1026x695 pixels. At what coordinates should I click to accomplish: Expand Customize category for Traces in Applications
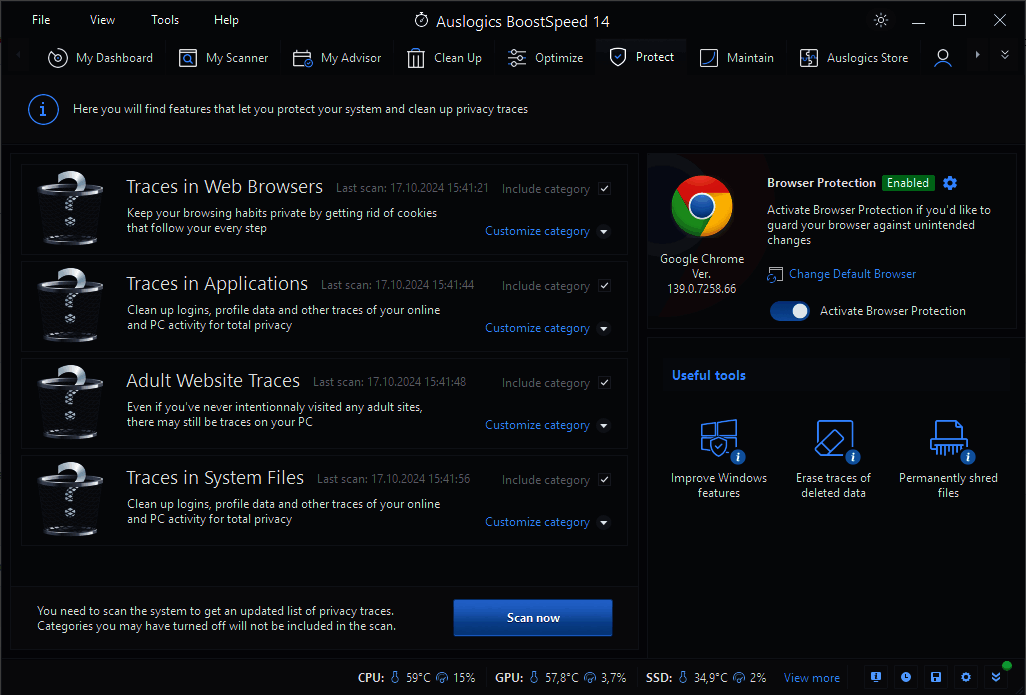click(603, 328)
